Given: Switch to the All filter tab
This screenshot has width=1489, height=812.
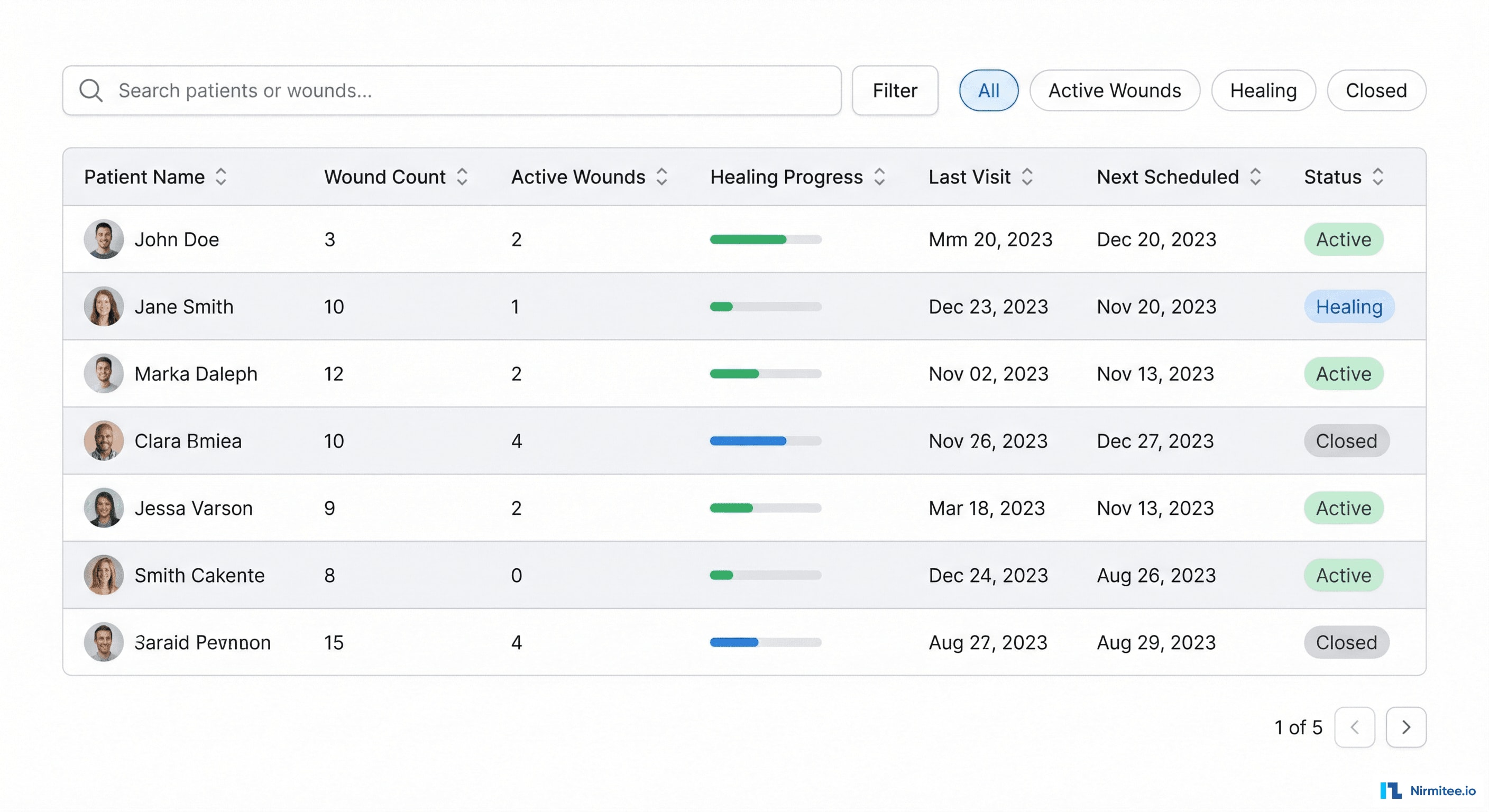Looking at the screenshot, I should click(988, 90).
